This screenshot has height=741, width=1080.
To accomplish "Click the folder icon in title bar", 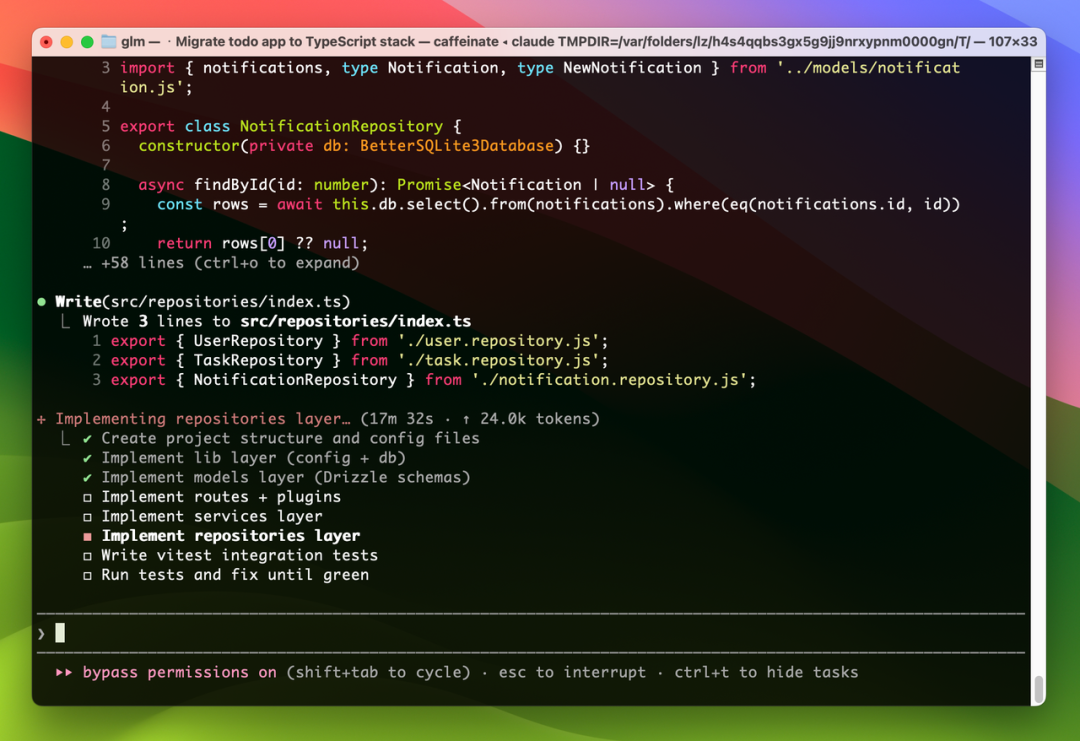I will pos(108,41).
